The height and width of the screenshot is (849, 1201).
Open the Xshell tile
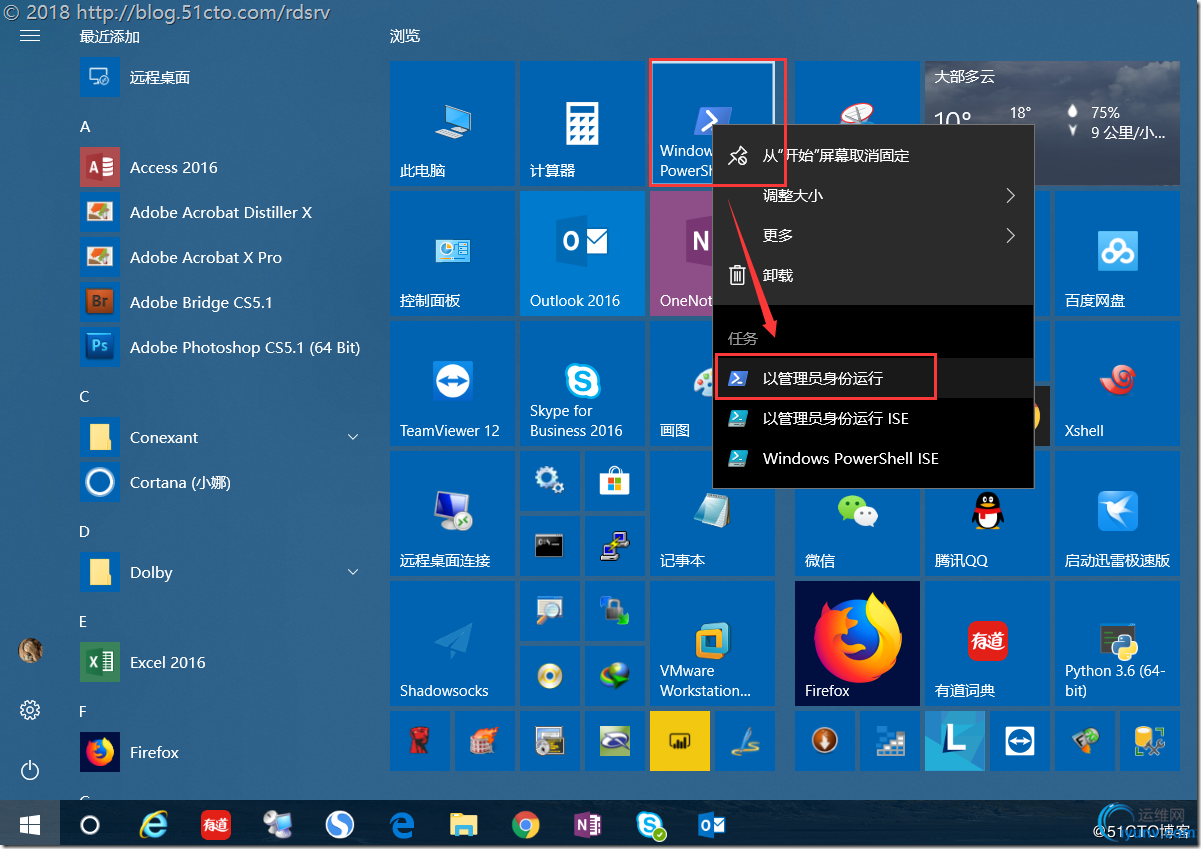[x=1117, y=384]
